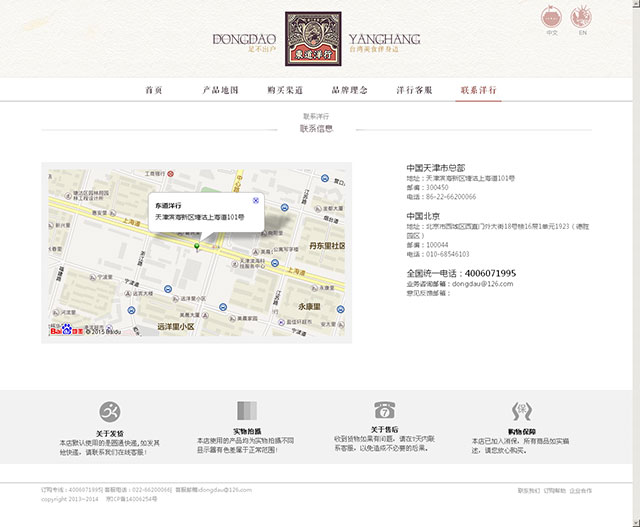Click the Baidu logo on the map
The image size is (640, 527).
(x=66, y=330)
